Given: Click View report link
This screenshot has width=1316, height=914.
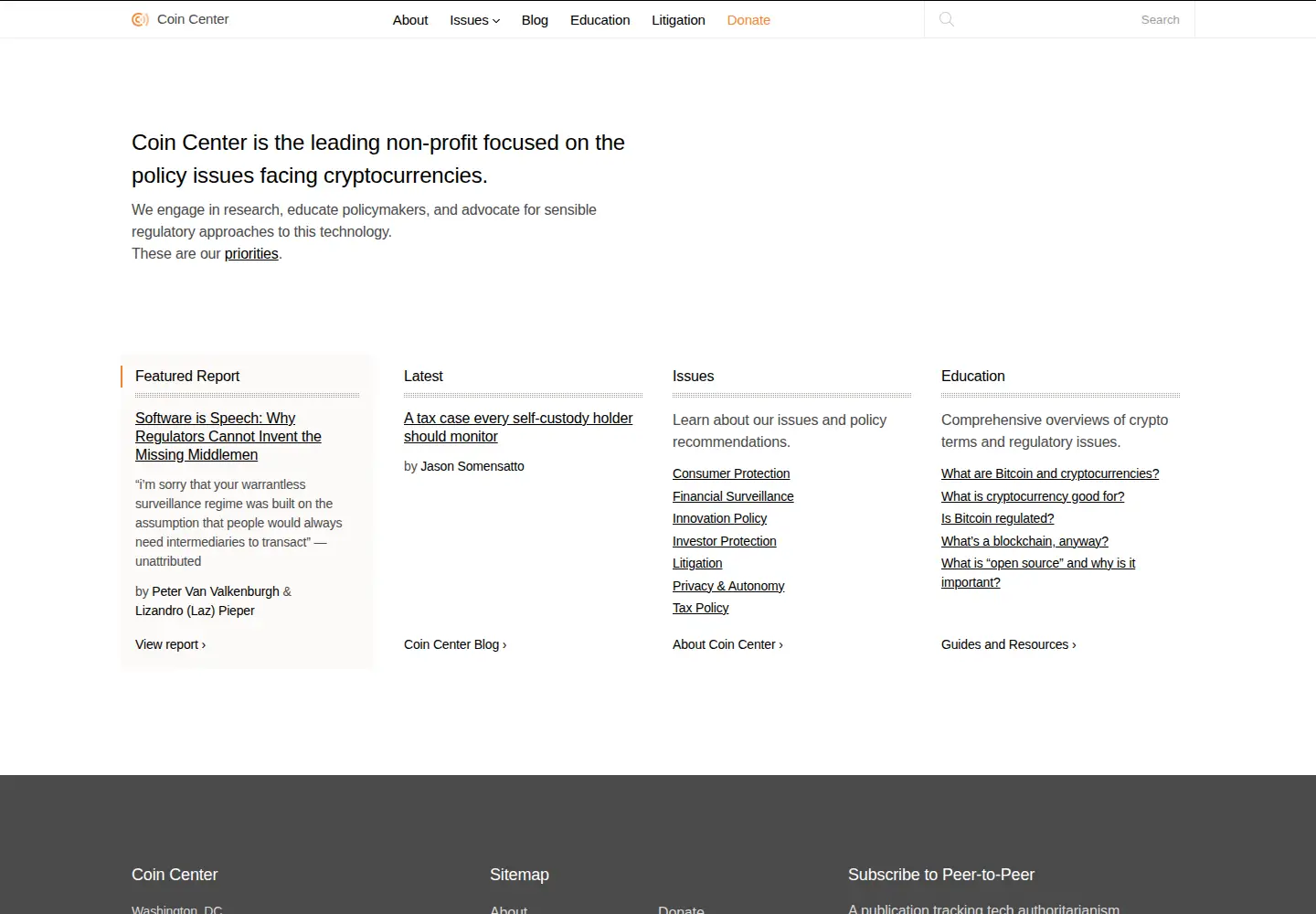Looking at the screenshot, I should pyautogui.click(x=171, y=644).
